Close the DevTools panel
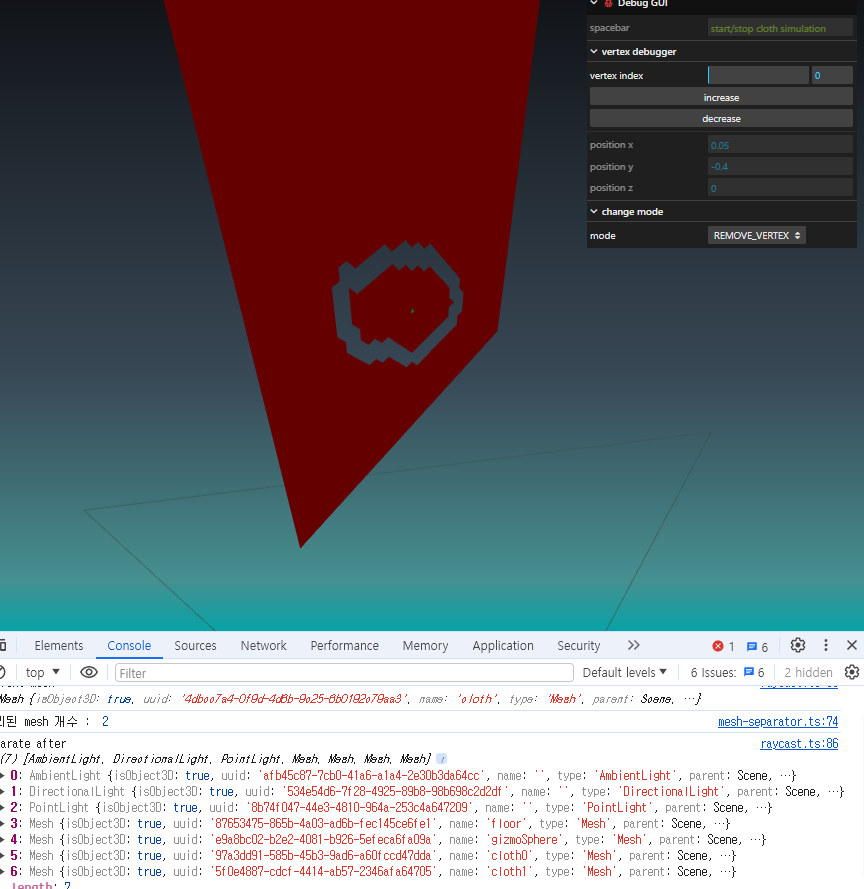864x889 pixels. (852, 645)
